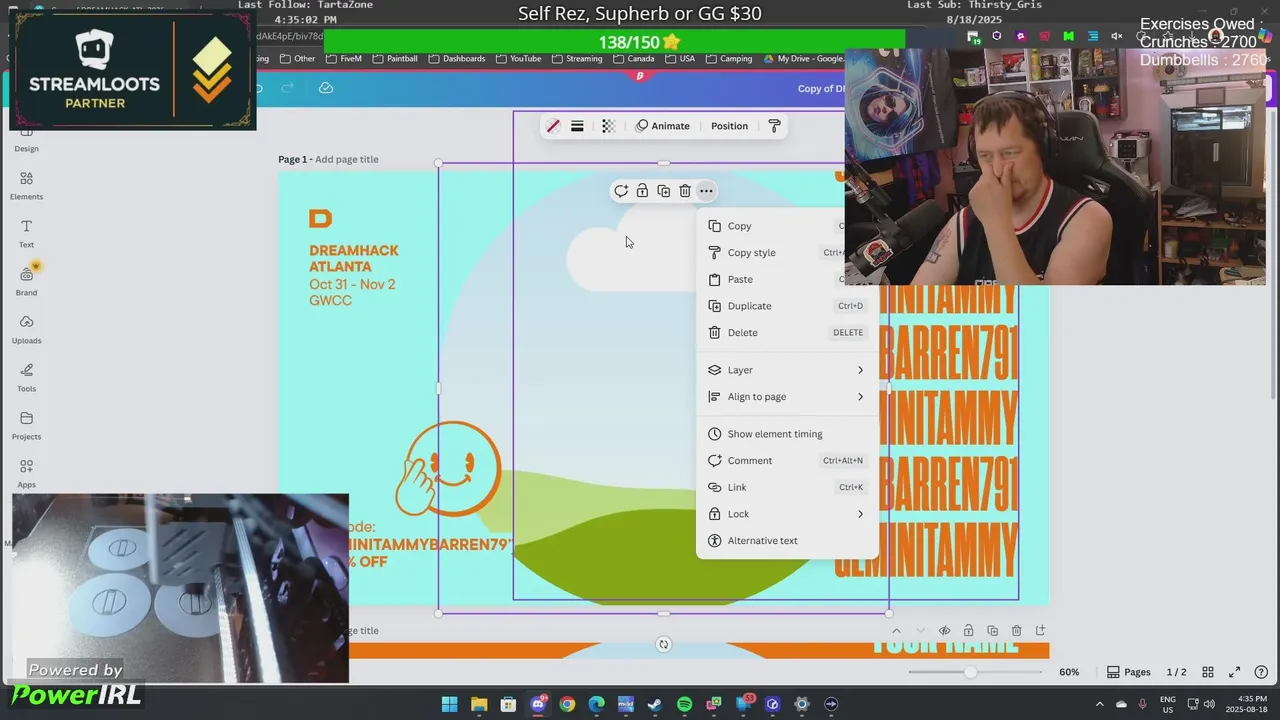Open the Tools panel in sidebar

click(26, 377)
